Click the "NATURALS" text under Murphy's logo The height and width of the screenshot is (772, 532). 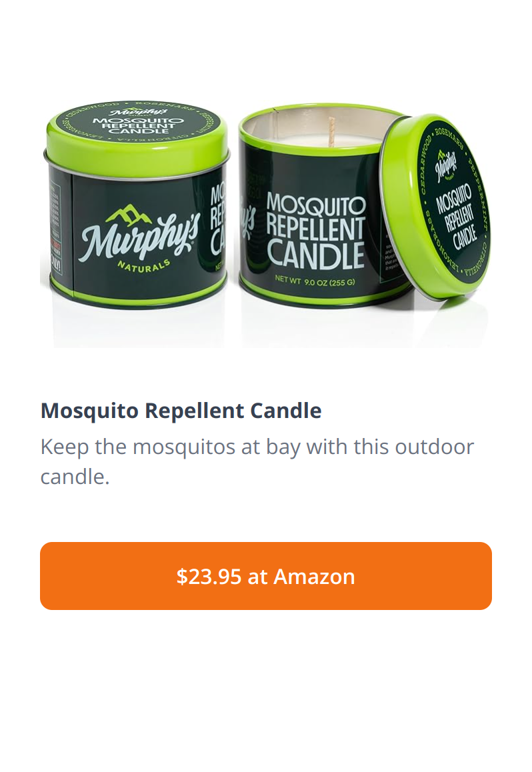tap(144, 265)
